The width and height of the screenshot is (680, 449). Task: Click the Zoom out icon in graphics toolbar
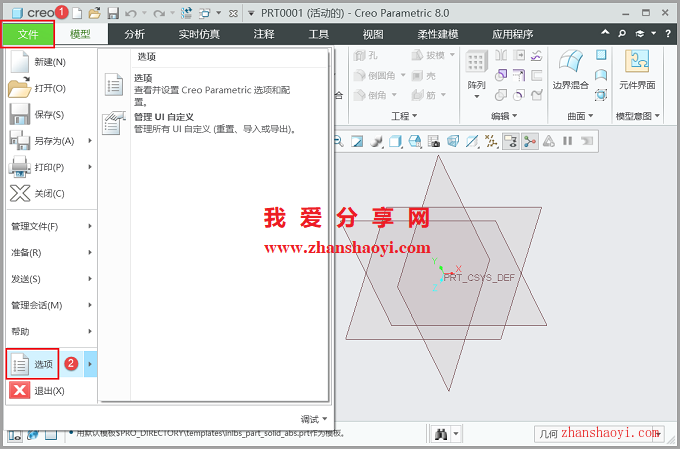click(338, 141)
